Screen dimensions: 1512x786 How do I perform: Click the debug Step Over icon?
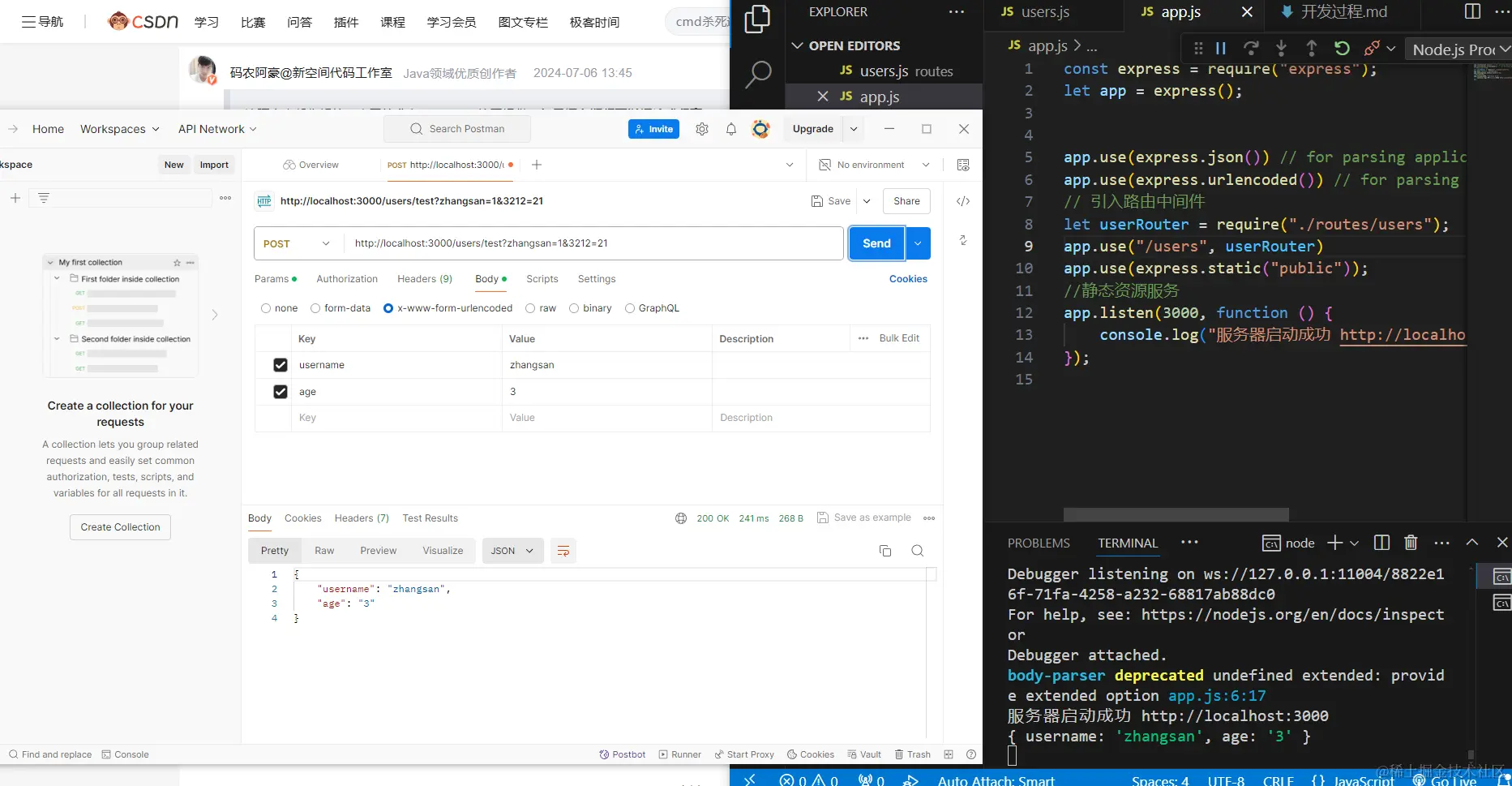tap(1251, 49)
